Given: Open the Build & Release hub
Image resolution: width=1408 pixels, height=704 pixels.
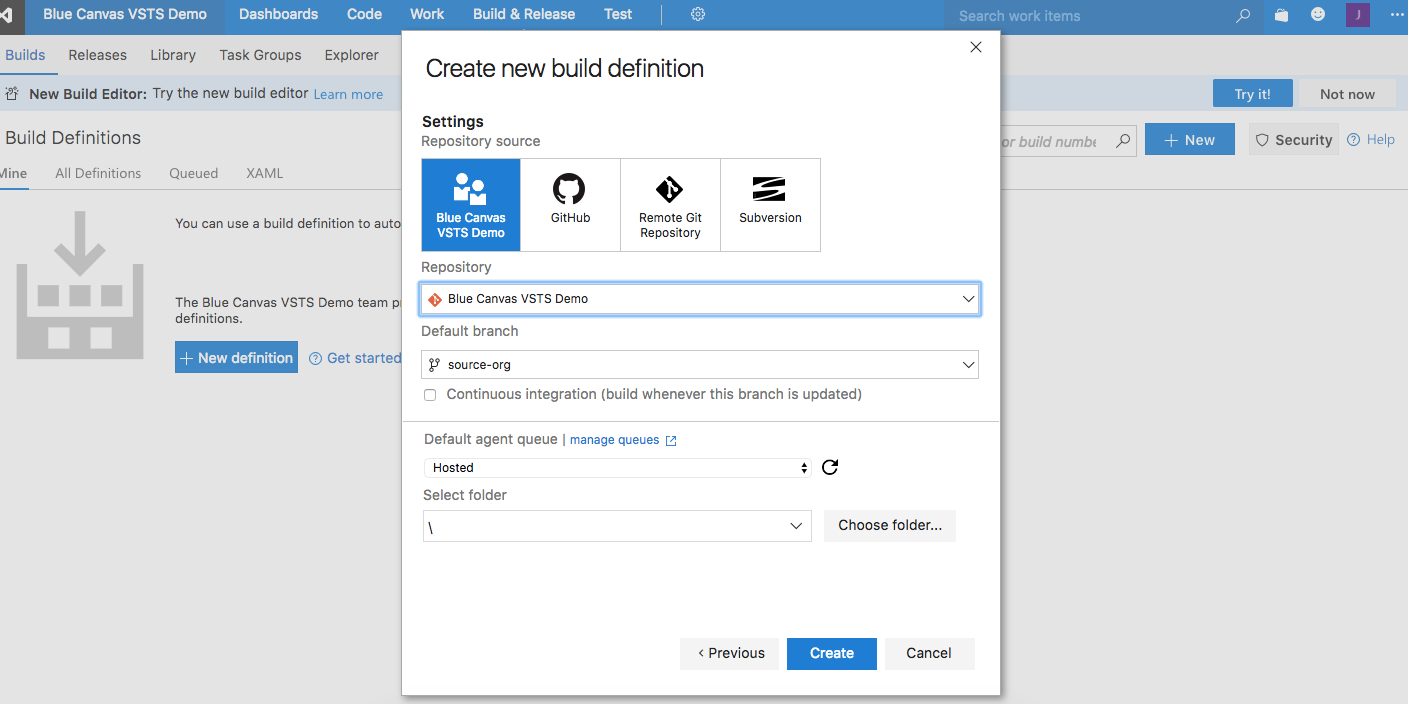Looking at the screenshot, I should point(524,14).
